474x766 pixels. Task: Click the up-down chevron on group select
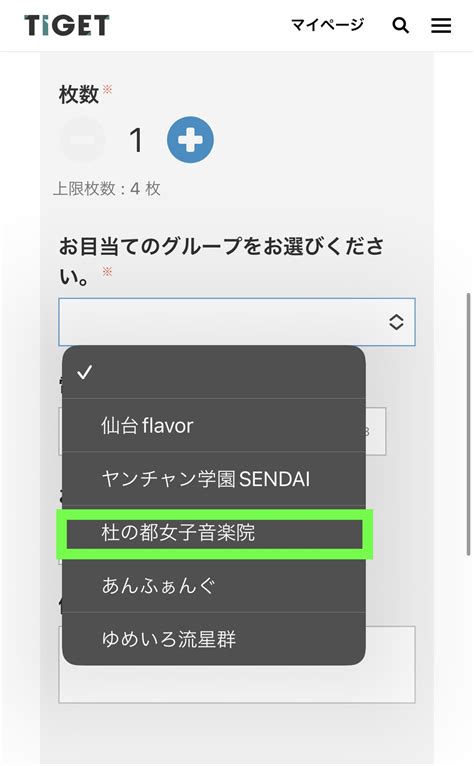pyautogui.click(x=396, y=322)
